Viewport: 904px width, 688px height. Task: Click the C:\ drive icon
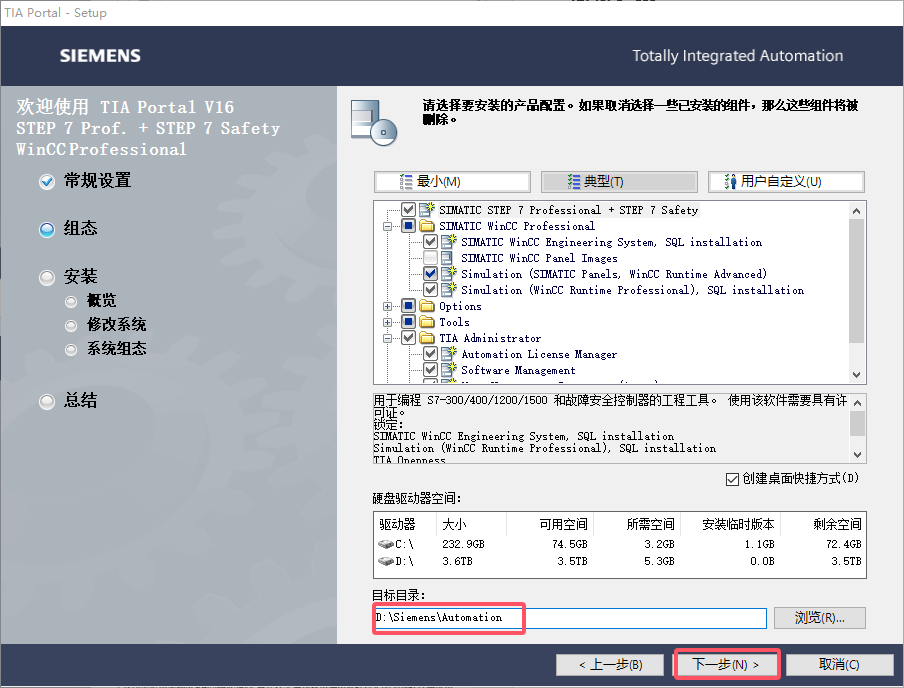coord(386,544)
